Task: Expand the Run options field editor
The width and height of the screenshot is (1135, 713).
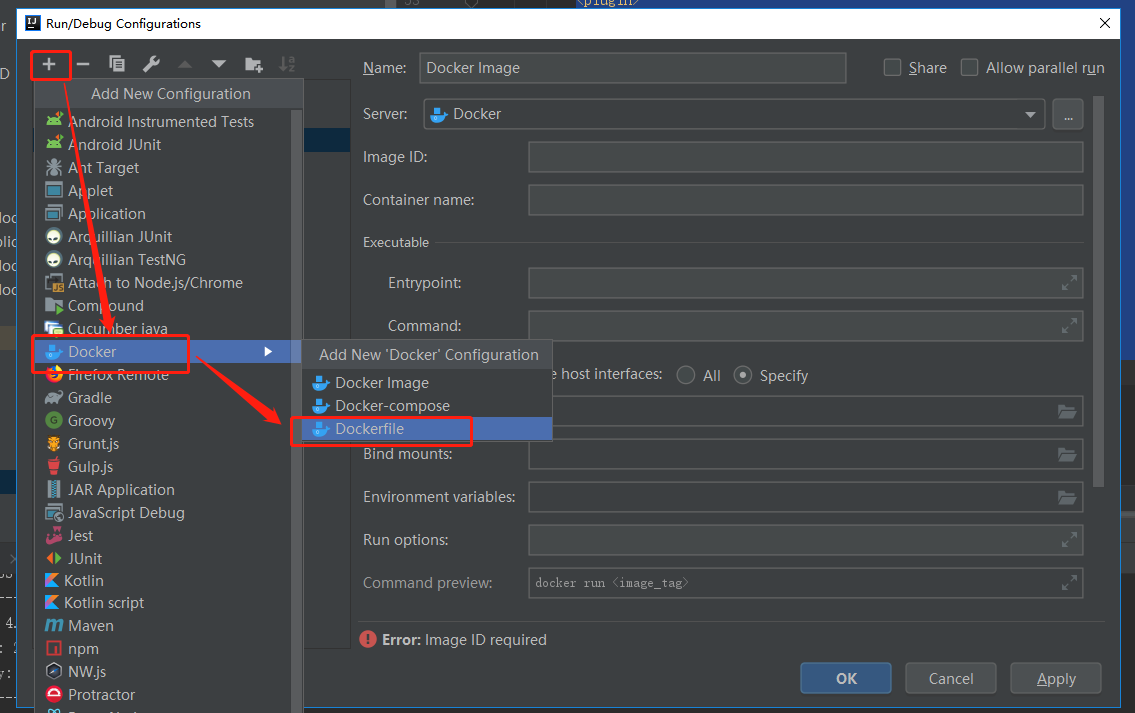Action: [x=1068, y=540]
